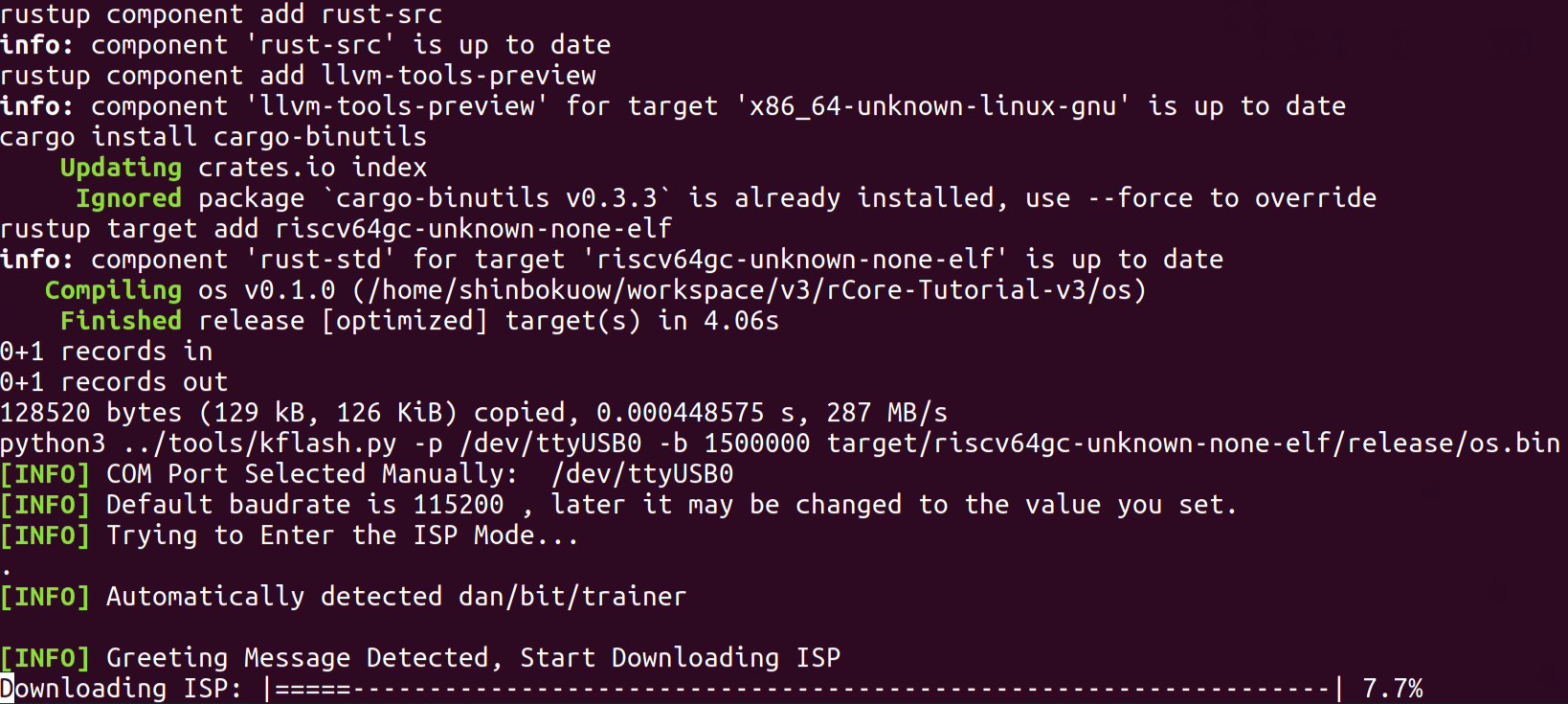Click the /dev/ttyUSB0 port in COM Port line
Image resolution: width=1568 pixels, height=704 pixels.
tap(641, 474)
